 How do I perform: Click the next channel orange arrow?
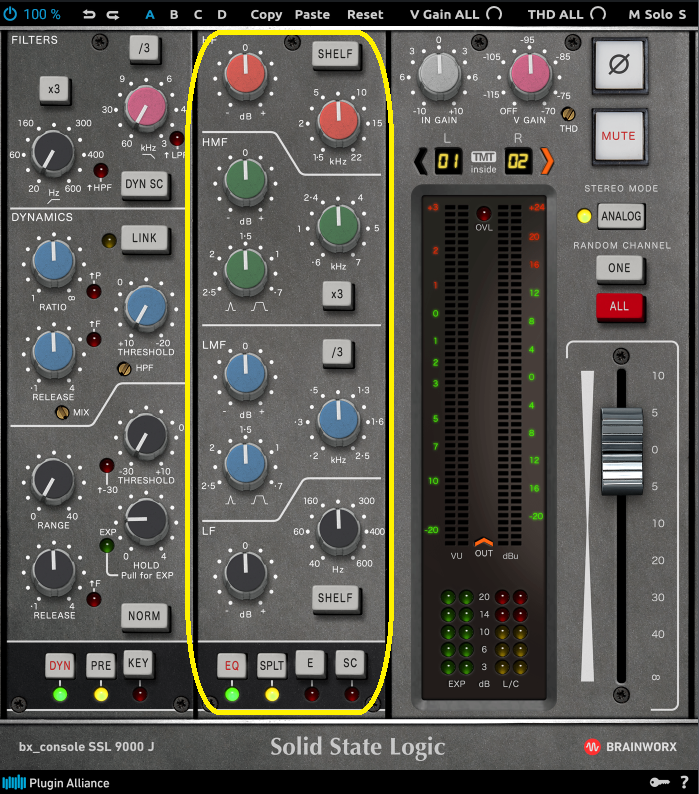pyautogui.click(x=547, y=162)
